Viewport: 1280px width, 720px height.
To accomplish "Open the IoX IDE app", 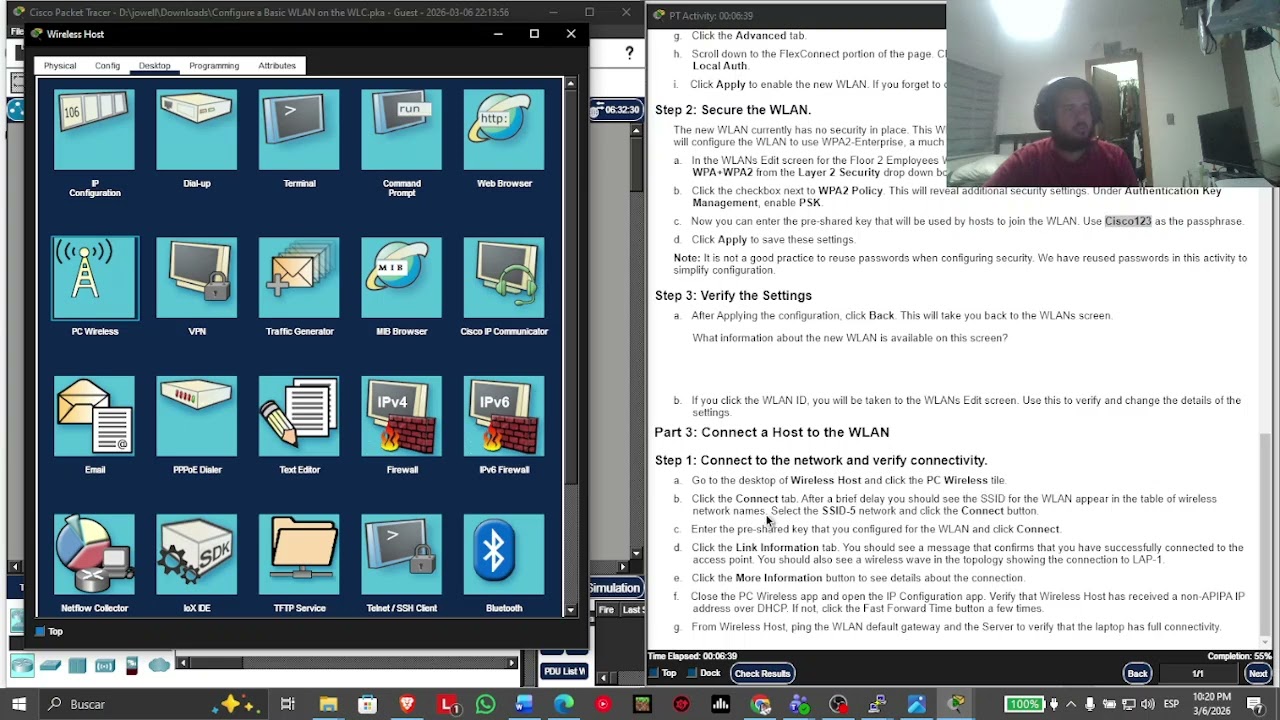I will (197, 563).
